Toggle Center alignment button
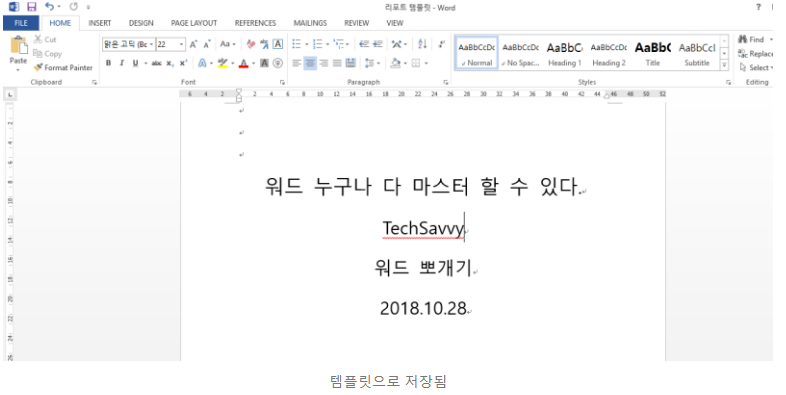This screenshot has width=786, height=395. (310, 63)
